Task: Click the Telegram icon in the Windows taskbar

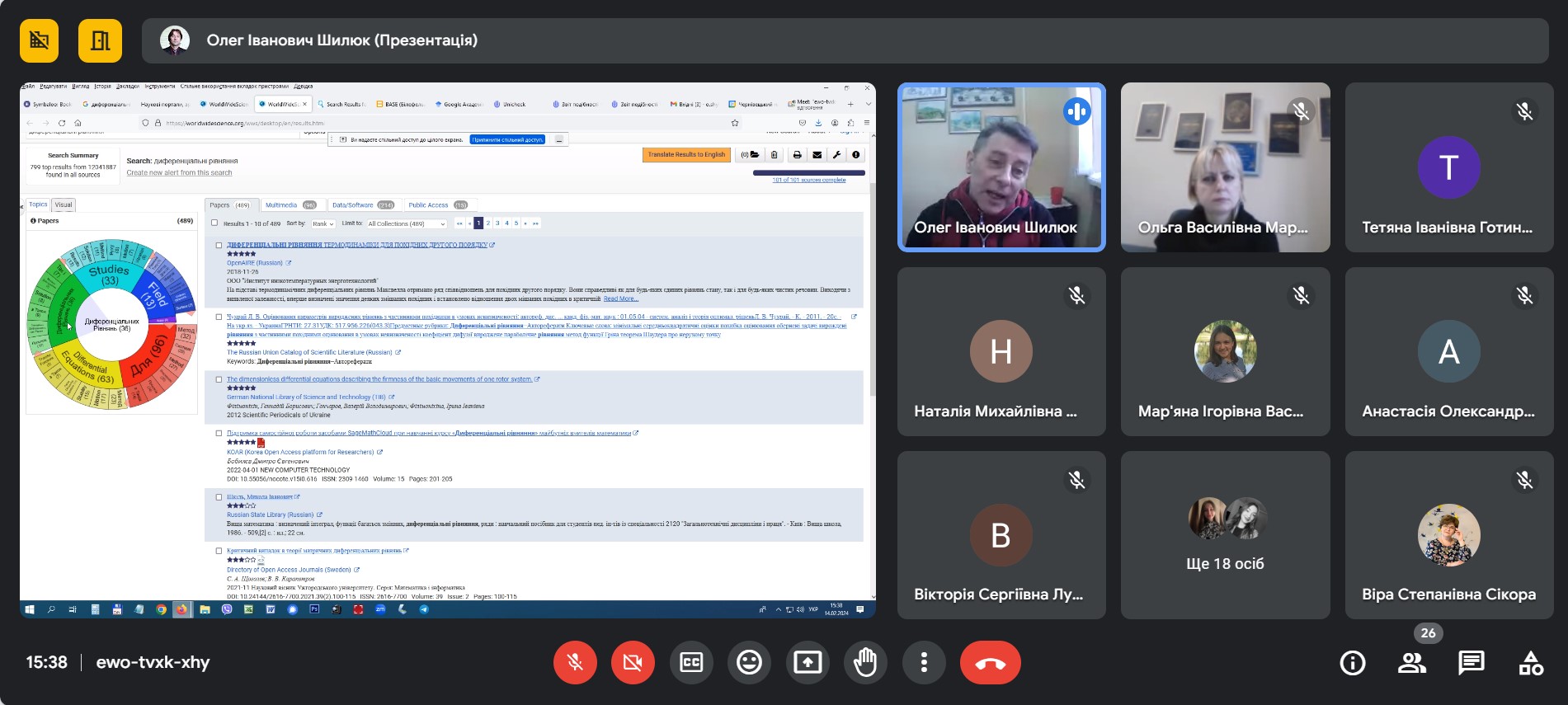Action: [x=424, y=609]
